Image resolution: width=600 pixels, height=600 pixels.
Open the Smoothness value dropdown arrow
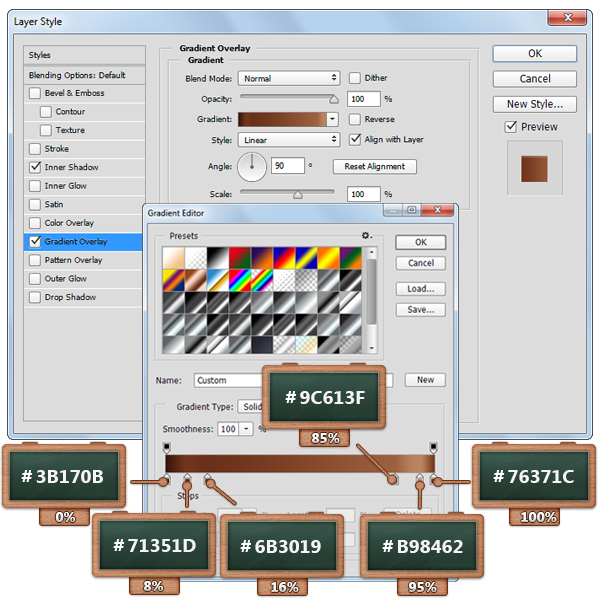[246, 429]
